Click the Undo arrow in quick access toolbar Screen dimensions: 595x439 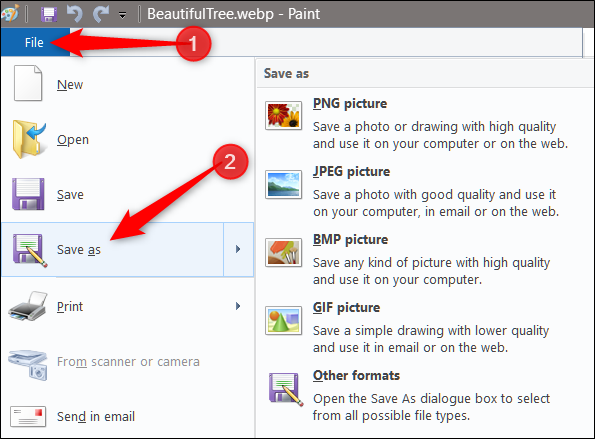pyautogui.click(x=74, y=14)
